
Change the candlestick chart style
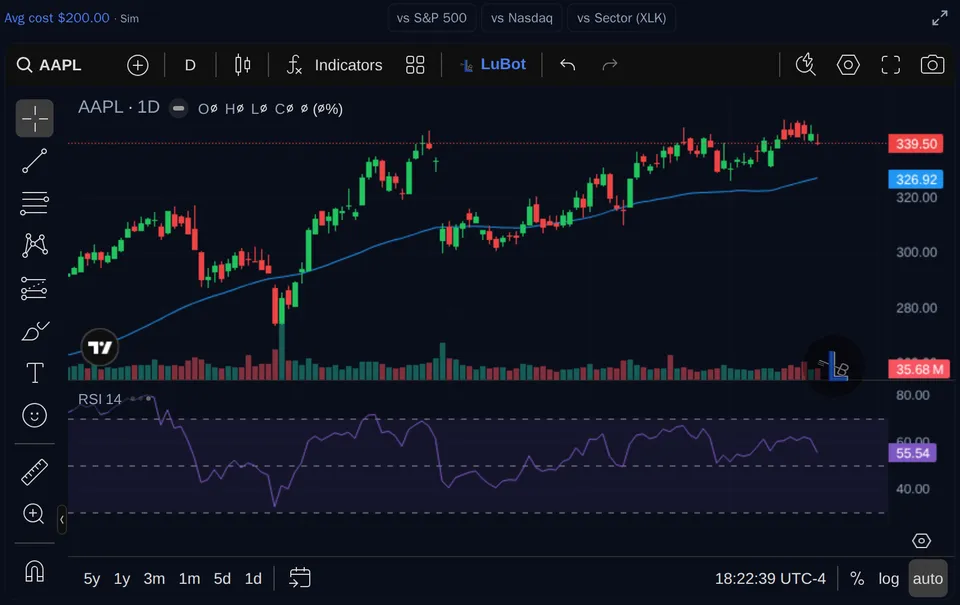click(242, 65)
